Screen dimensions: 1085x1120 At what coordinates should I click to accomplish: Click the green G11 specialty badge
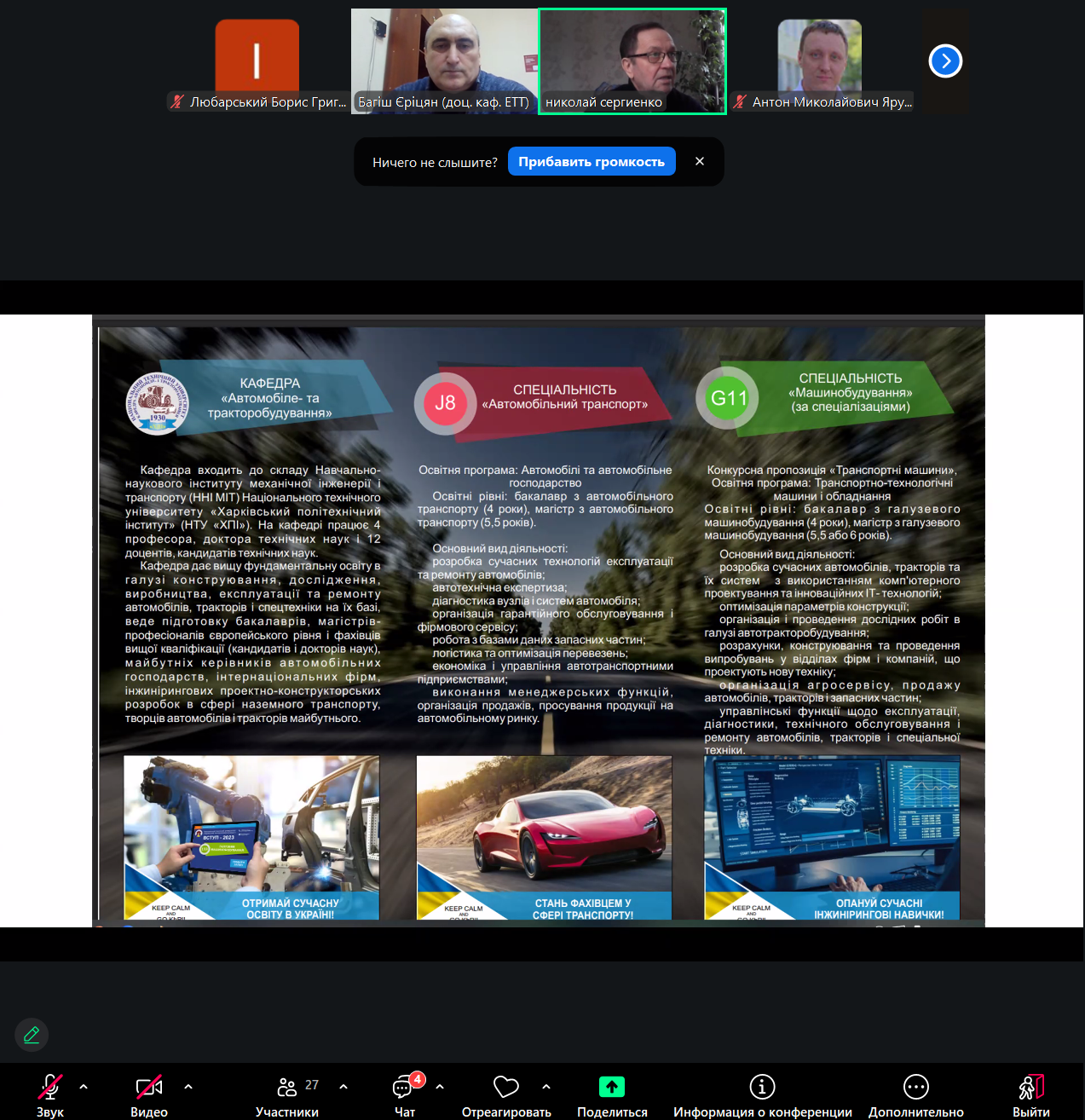(728, 398)
